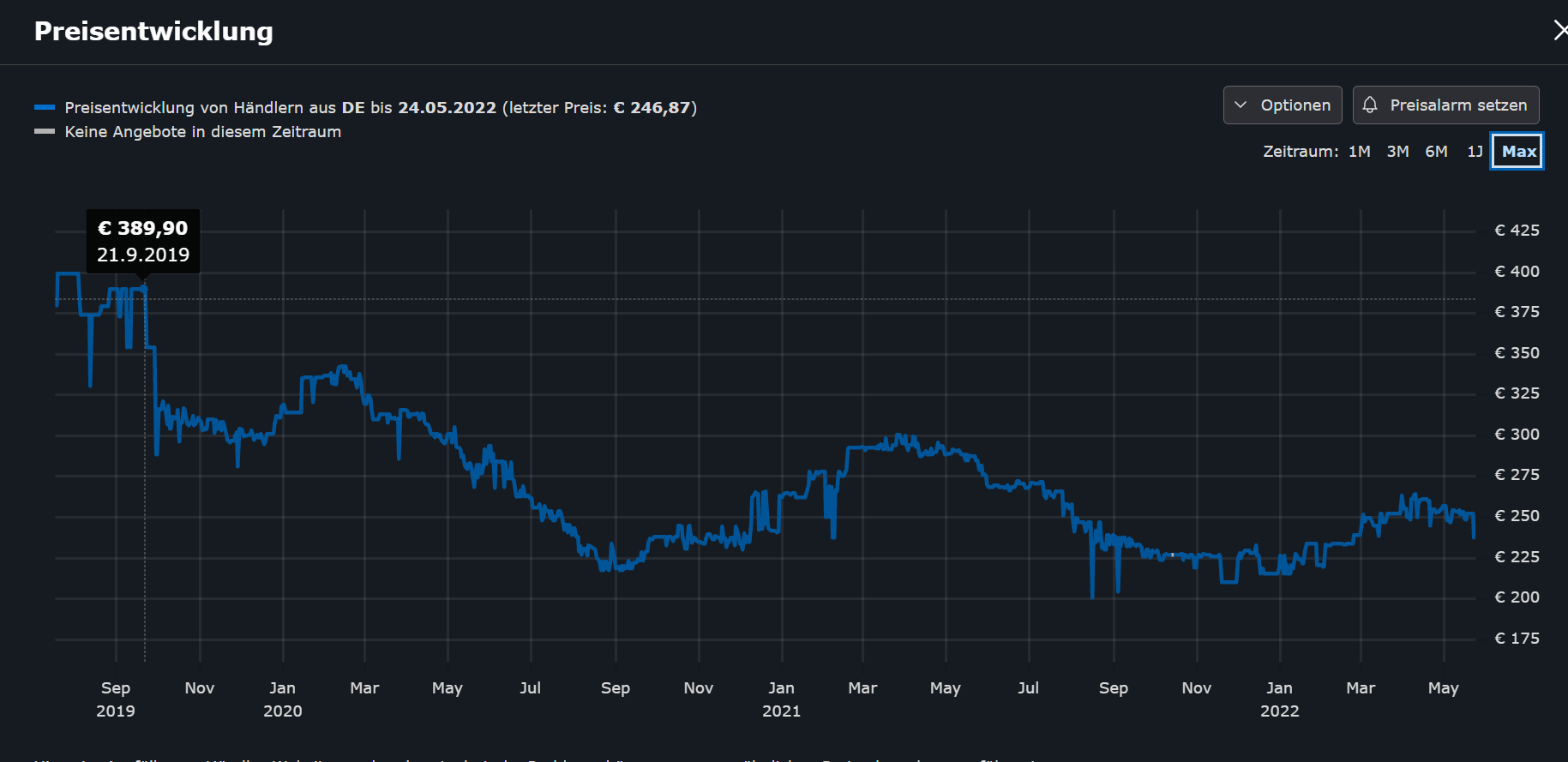
Task: Open the Optionen dropdown
Action: [1283, 105]
